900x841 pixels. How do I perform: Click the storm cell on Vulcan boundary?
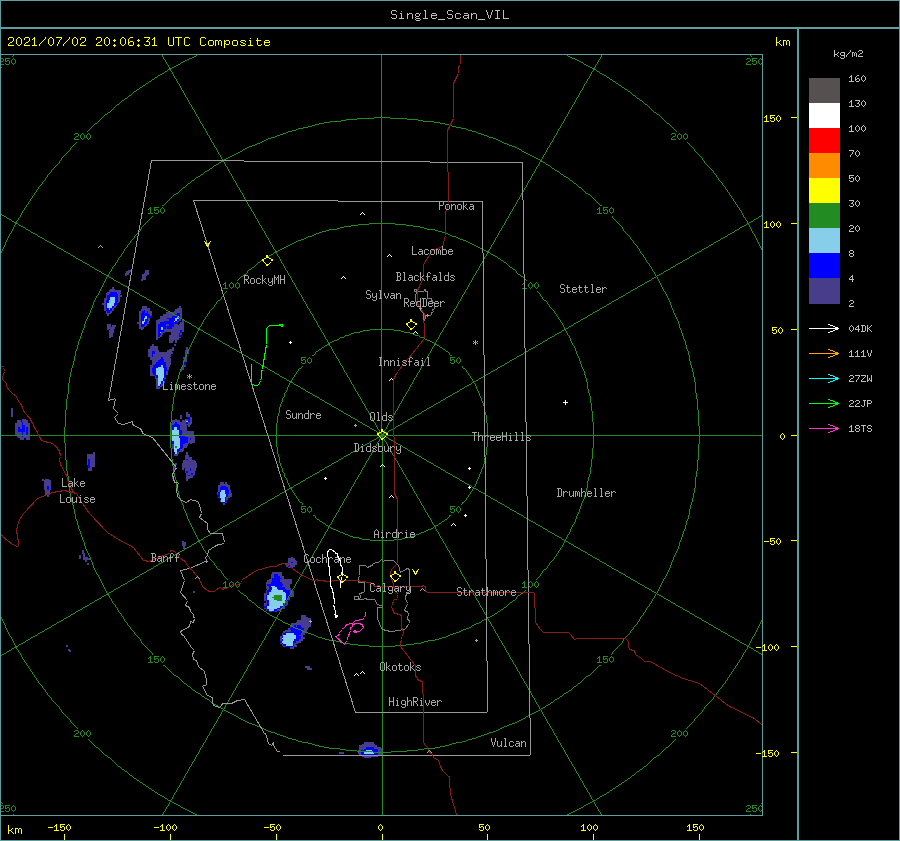point(369,750)
